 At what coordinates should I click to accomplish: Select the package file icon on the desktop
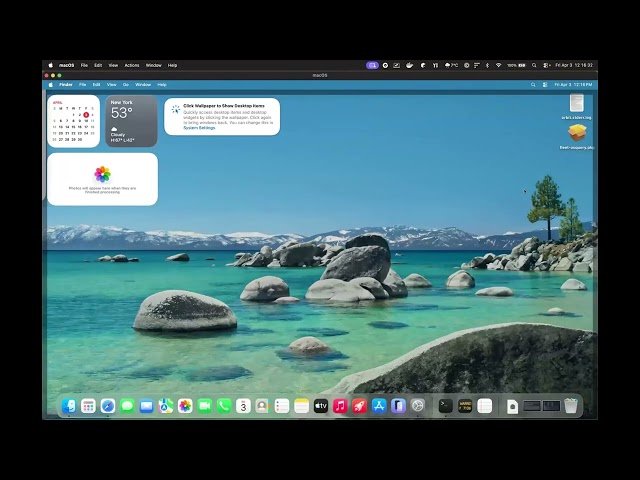click(x=577, y=133)
